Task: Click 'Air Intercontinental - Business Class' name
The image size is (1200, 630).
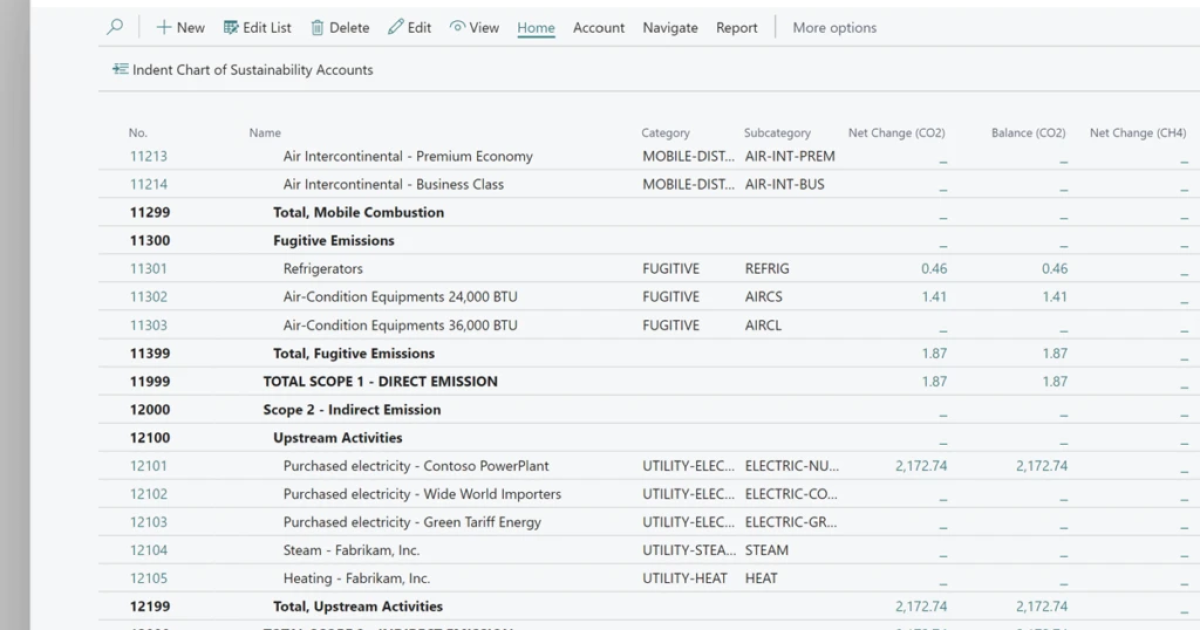Action: point(394,184)
